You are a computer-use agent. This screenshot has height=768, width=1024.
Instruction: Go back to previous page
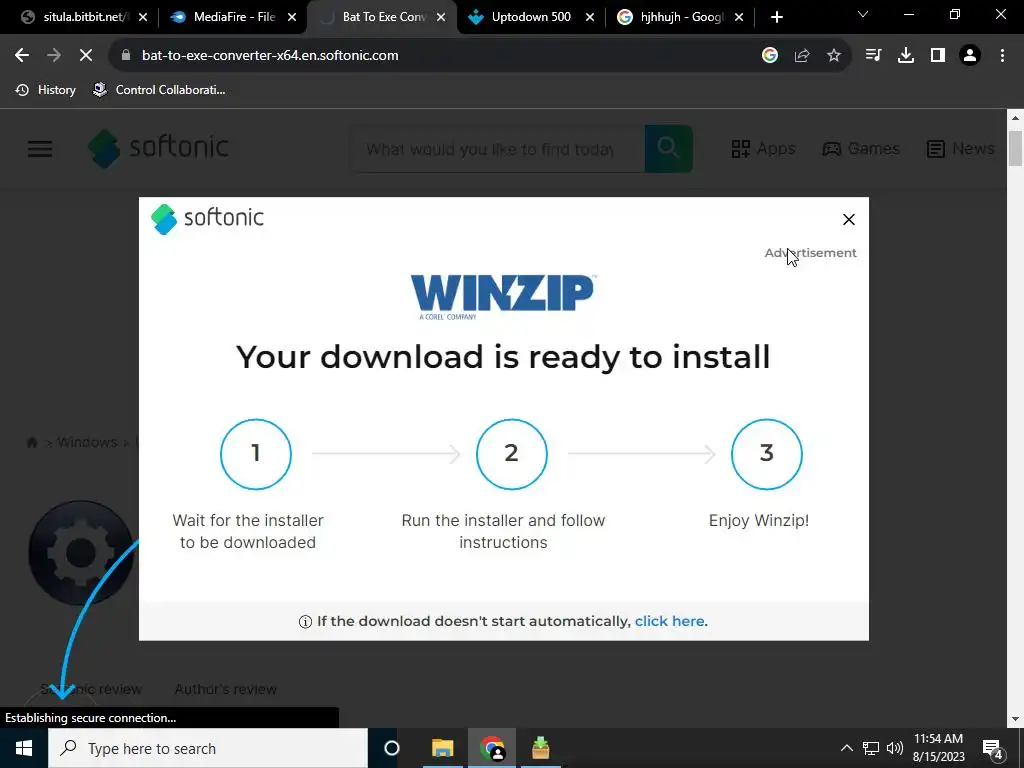click(22, 56)
